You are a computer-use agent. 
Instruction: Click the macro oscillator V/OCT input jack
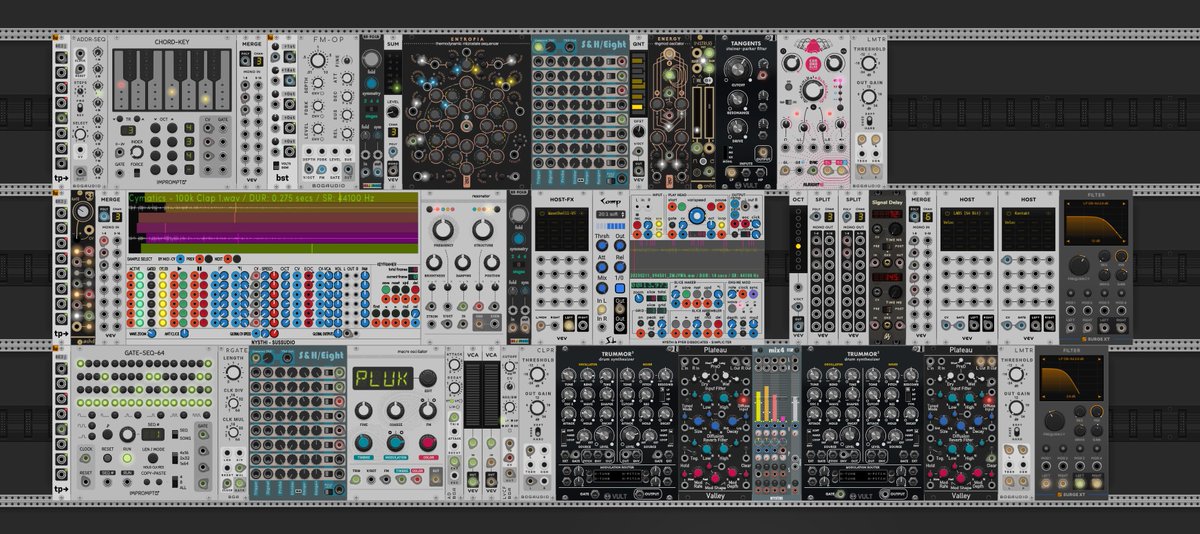[371, 479]
